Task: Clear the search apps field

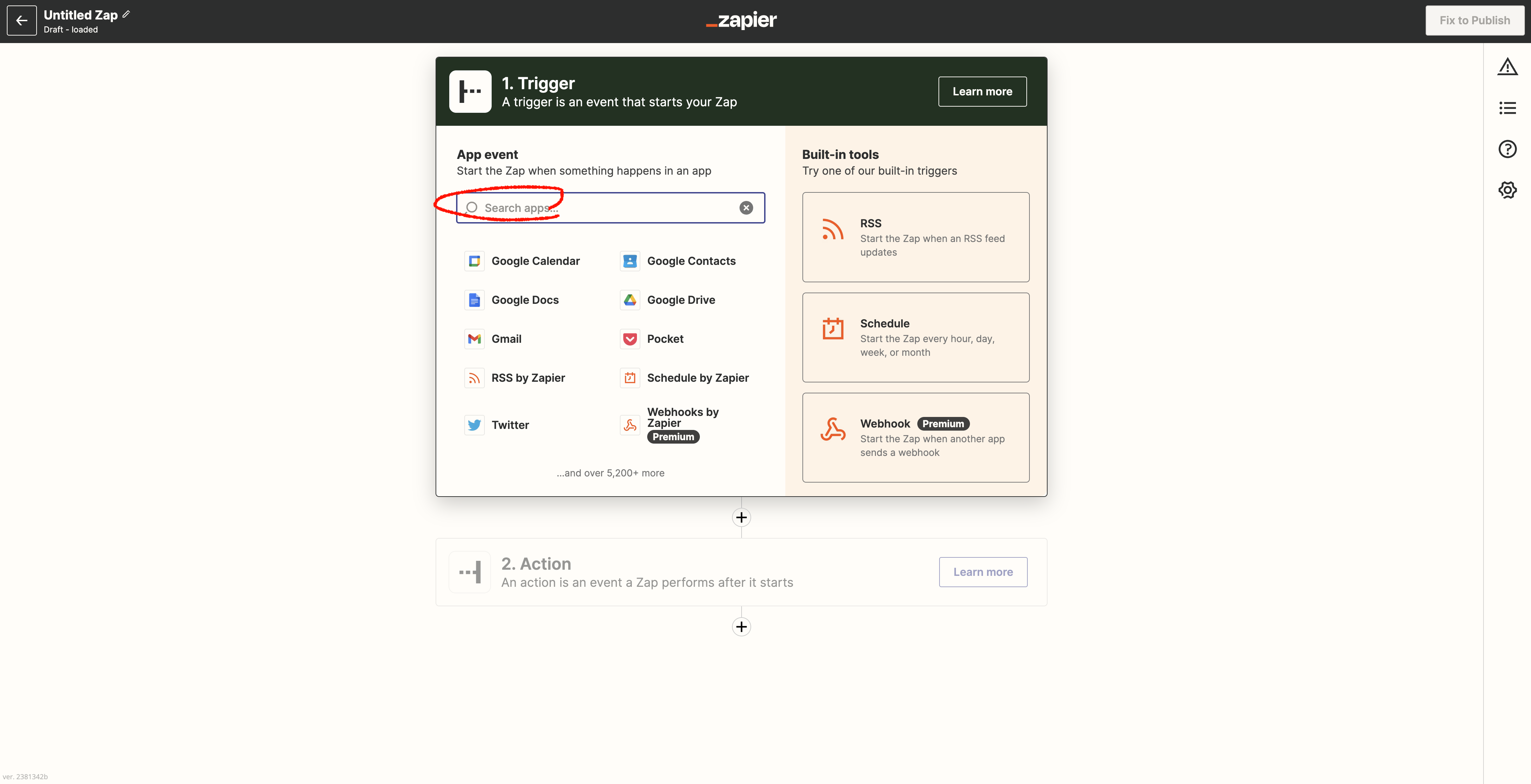Action: (746, 207)
